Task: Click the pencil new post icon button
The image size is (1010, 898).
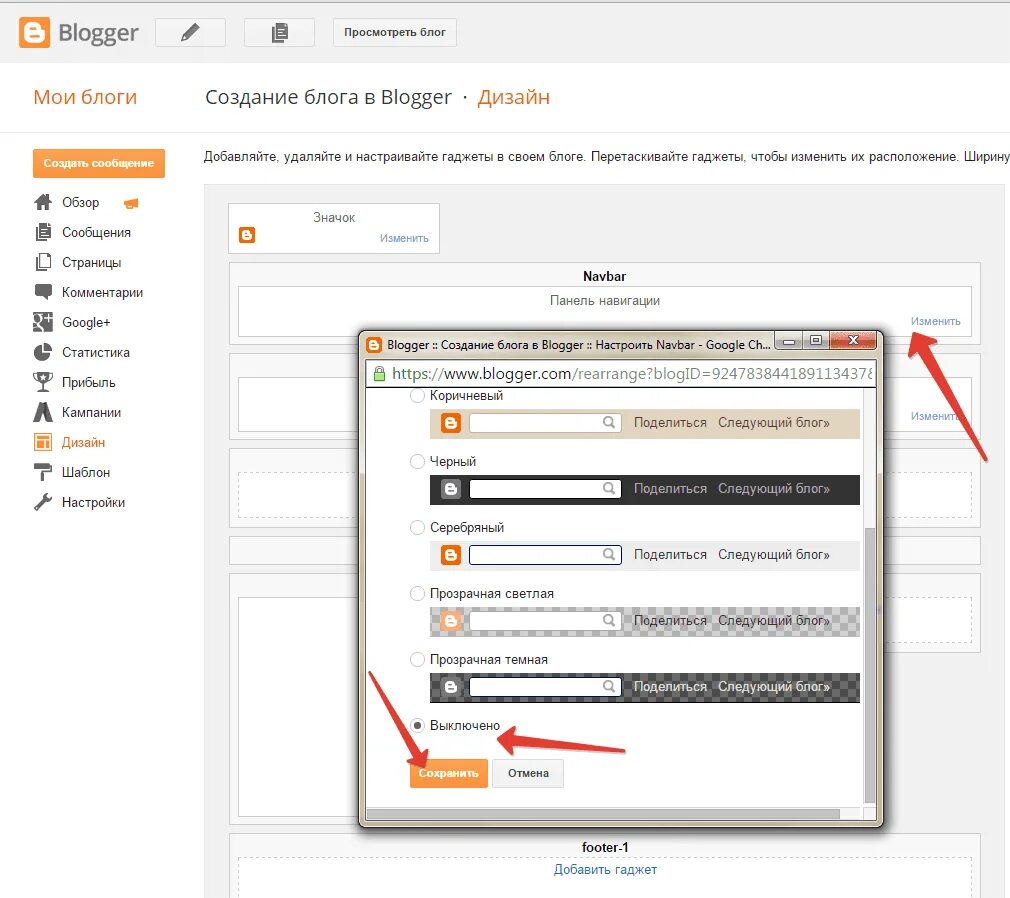Action: [x=190, y=32]
